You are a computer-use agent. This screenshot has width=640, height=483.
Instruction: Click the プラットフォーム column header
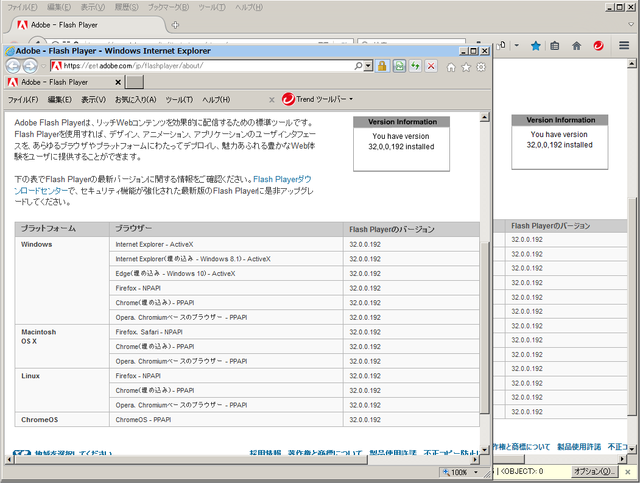pos(62,229)
